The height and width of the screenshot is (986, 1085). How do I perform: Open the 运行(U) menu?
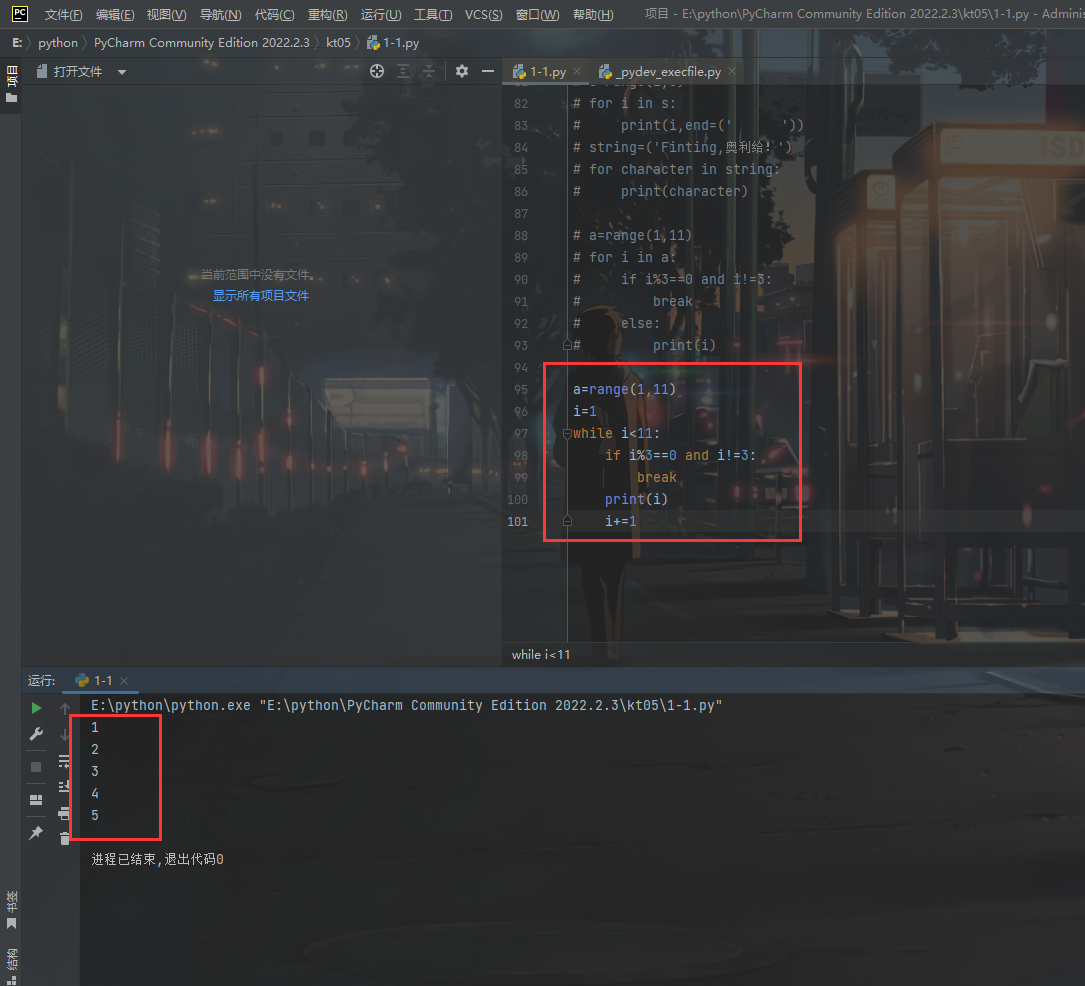point(381,15)
